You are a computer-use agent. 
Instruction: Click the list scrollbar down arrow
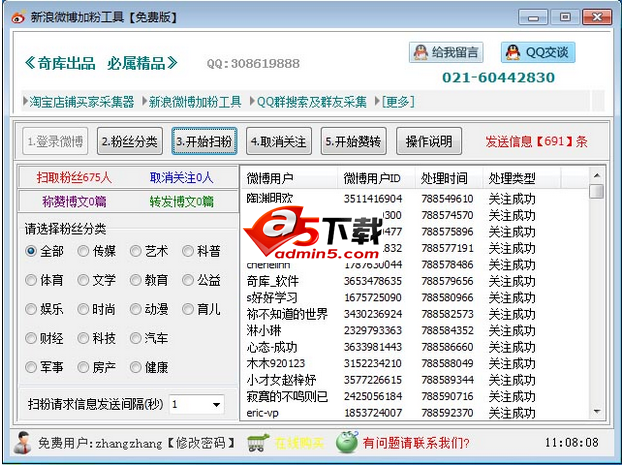click(597, 411)
